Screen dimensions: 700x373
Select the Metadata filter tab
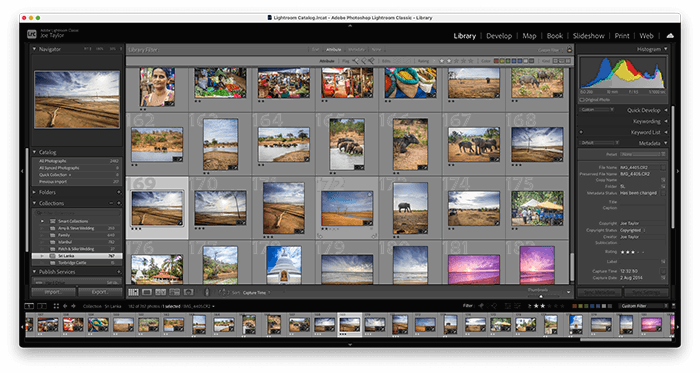click(x=356, y=50)
